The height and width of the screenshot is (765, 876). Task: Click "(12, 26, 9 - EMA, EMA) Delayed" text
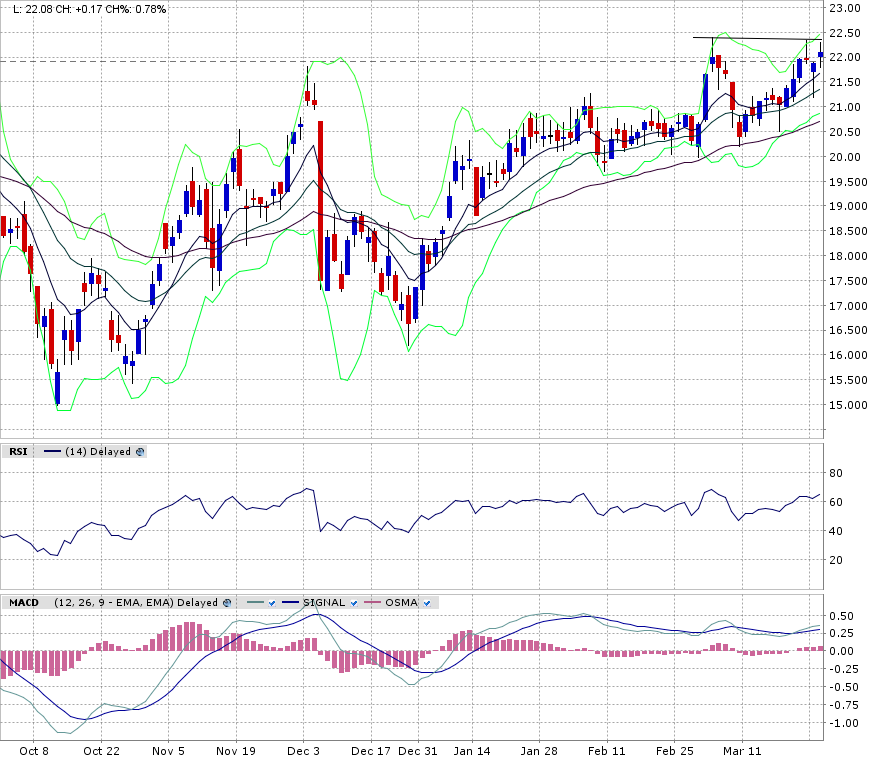click(136, 602)
